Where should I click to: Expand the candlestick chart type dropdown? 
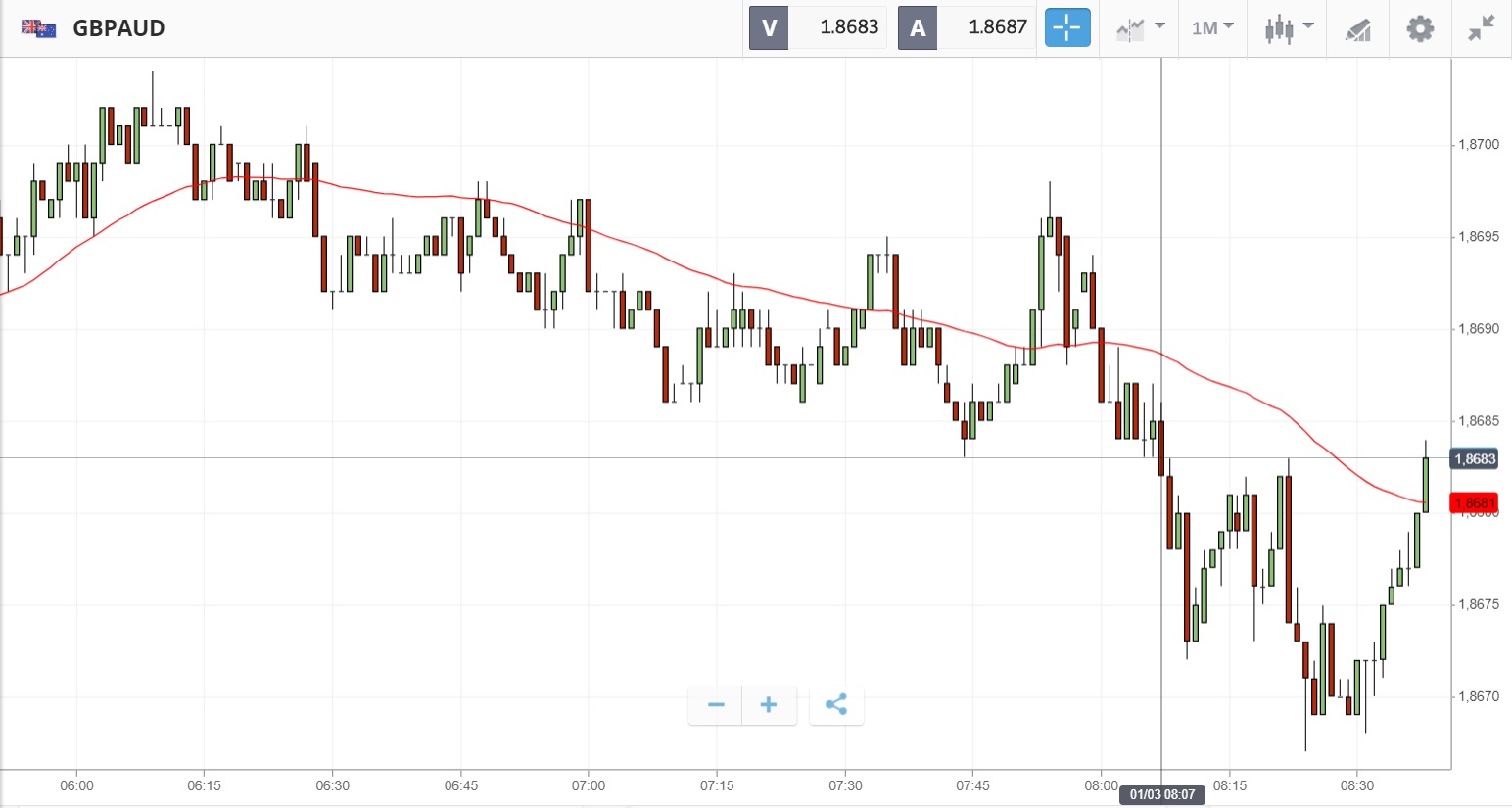pyautogui.click(x=1288, y=27)
